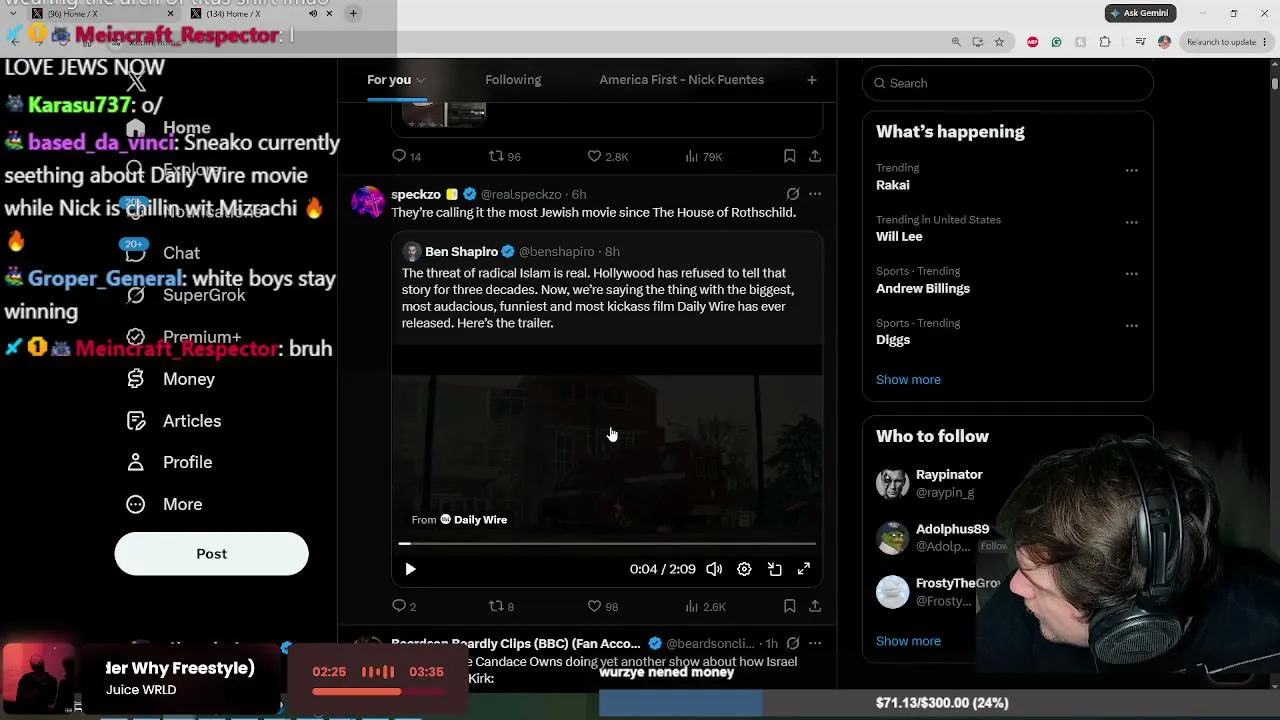1280x720 pixels.
Task: Open the browser Extensions puzzle icon
Action: [x=1105, y=42]
